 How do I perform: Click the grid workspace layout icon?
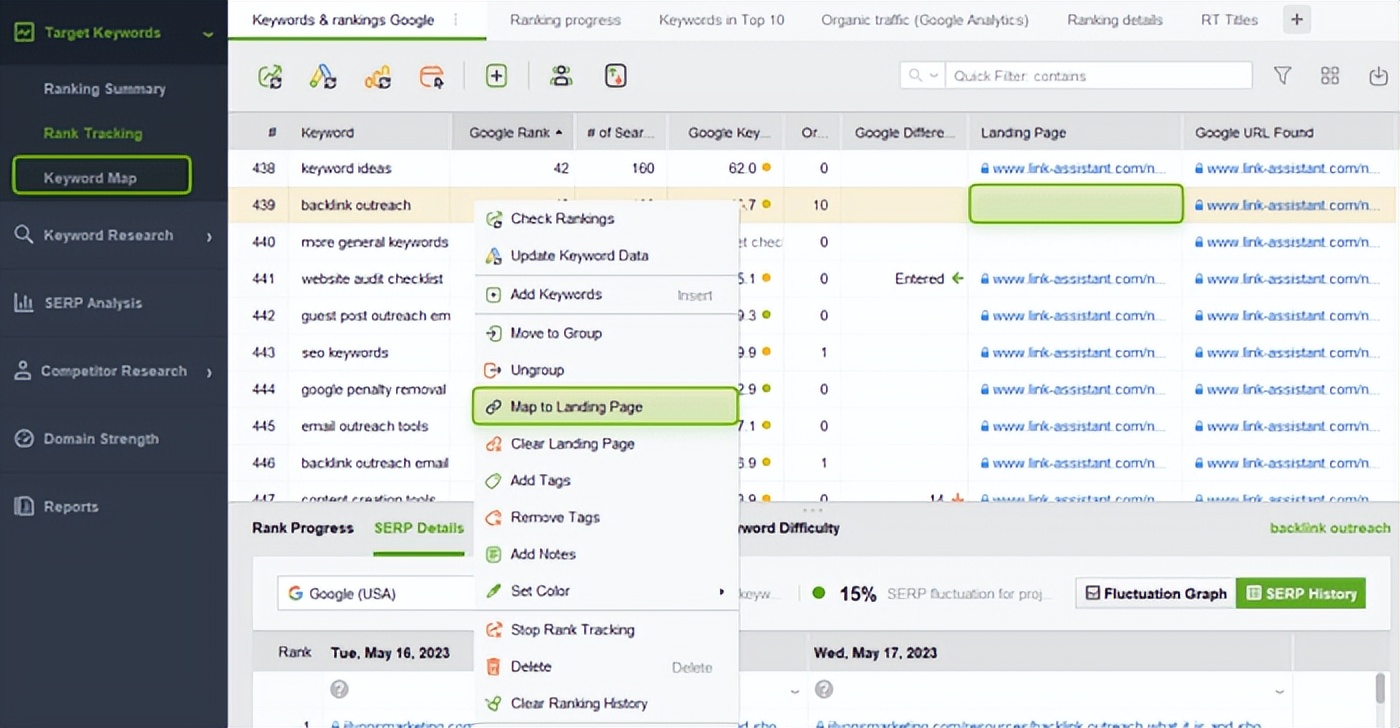tap(1329, 76)
